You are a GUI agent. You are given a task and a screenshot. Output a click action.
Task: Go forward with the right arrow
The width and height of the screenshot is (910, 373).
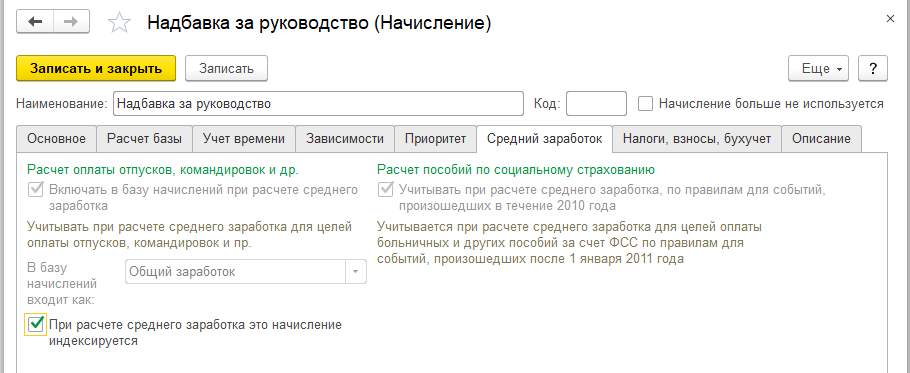click(x=71, y=21)
